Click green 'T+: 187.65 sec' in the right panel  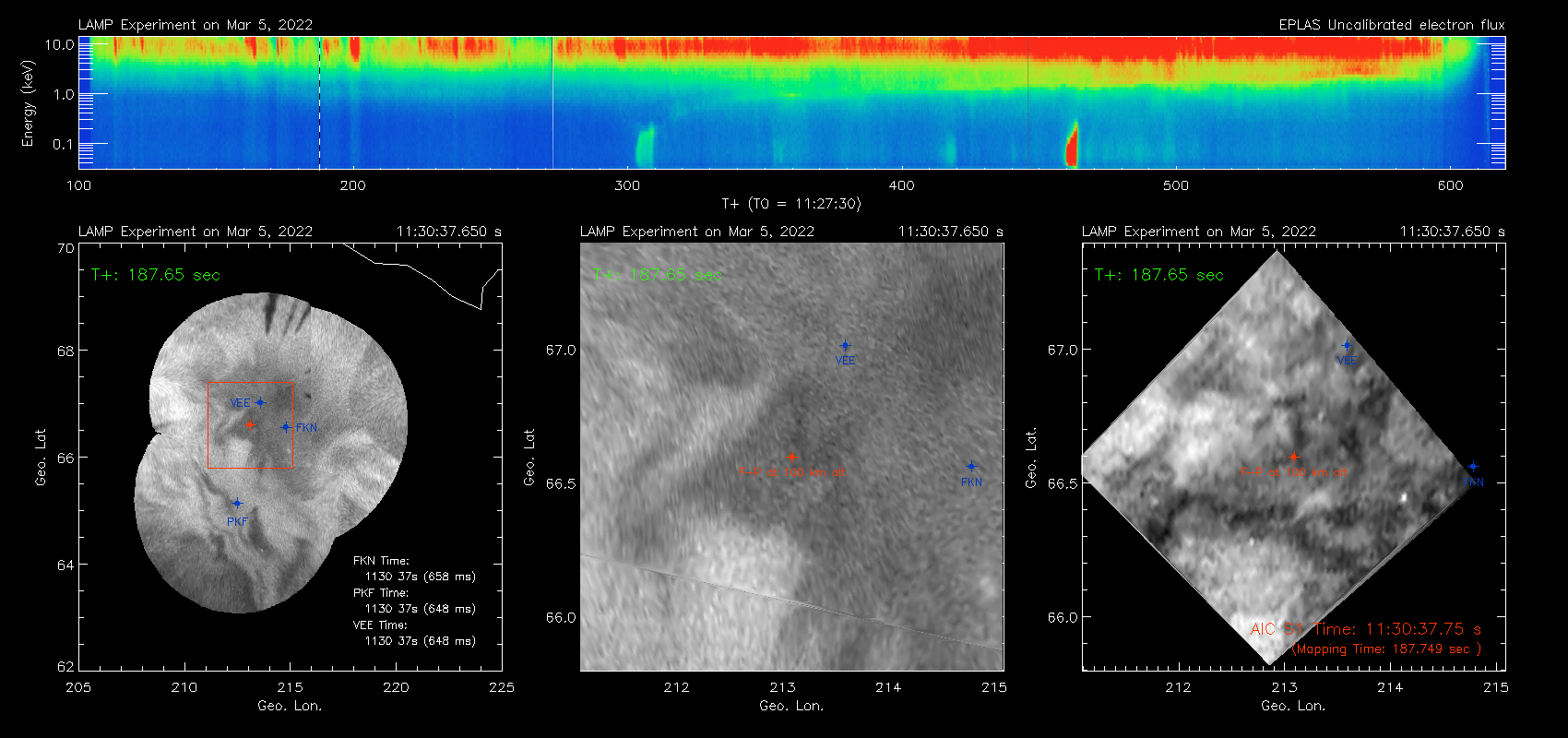1159,275
